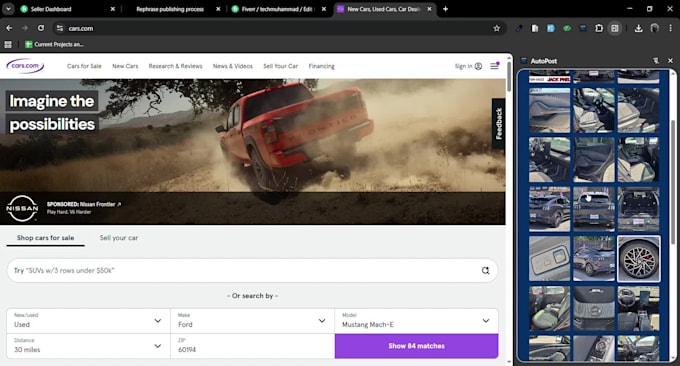This screenshot has width=680, height=366.
Task: Open Current Projects bookmark
Action: click(x=55, y=44)
